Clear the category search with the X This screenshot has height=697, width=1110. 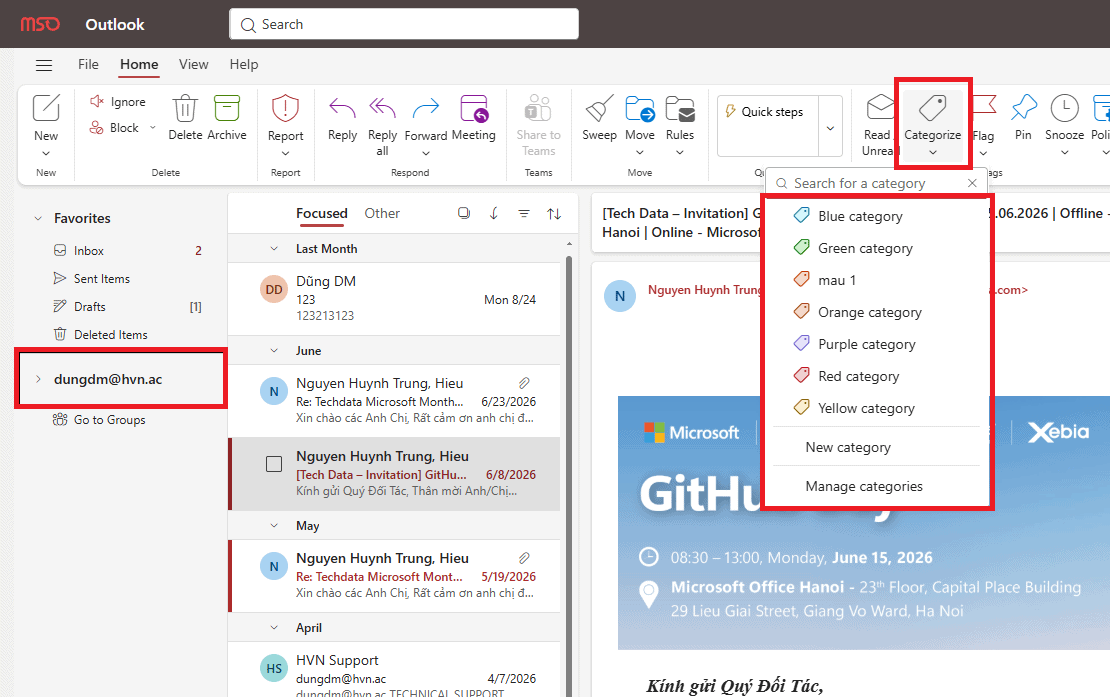pos(972,183)
